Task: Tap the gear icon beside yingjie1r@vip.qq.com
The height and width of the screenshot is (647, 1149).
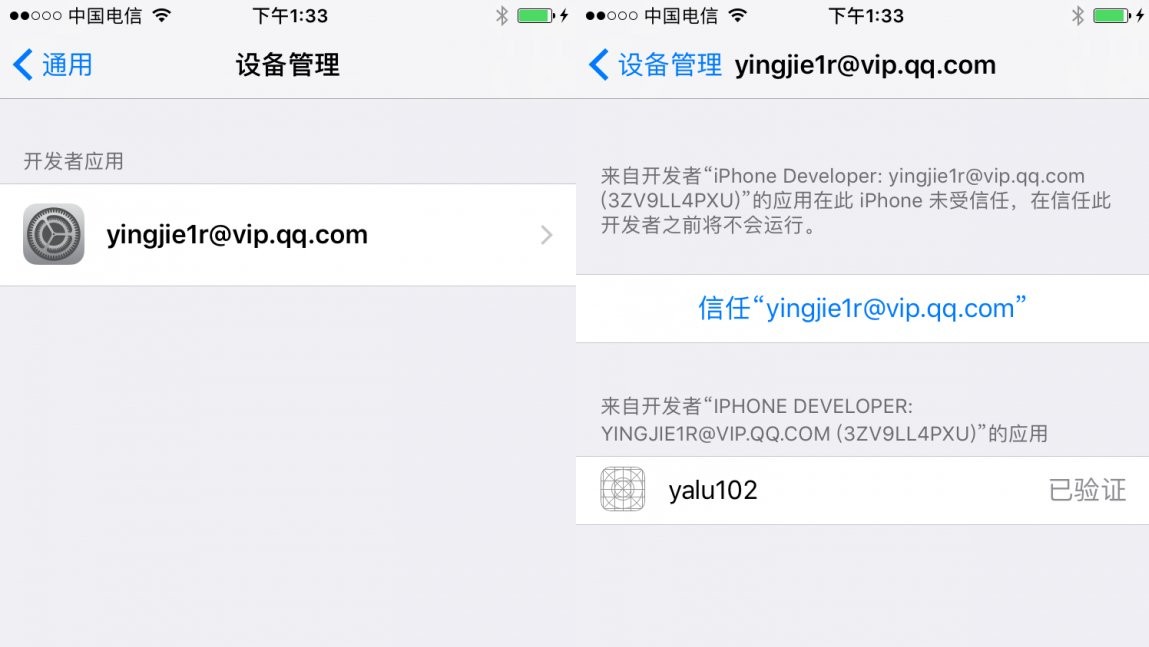Action: click(53, 234)
